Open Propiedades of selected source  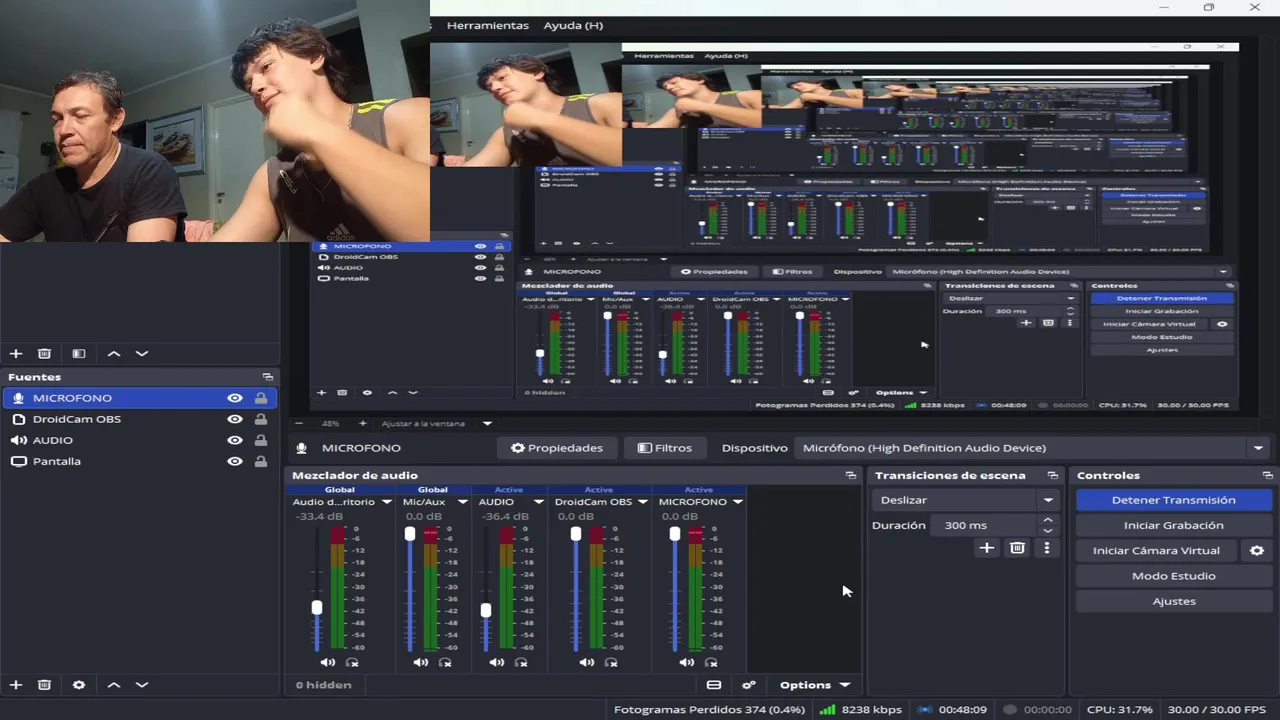tap(557, 448)
